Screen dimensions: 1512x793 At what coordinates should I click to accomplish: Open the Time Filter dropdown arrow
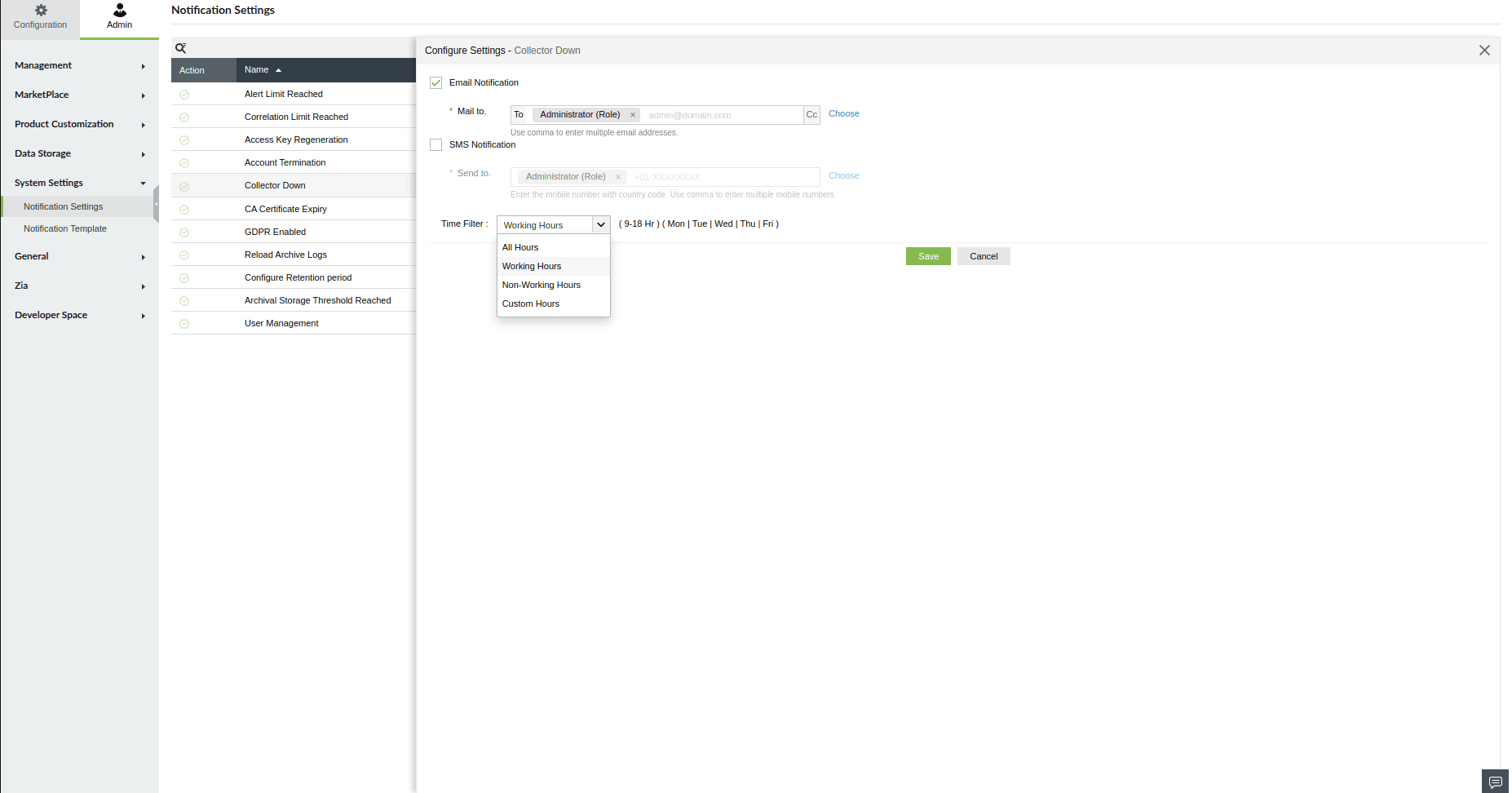[x=601, y=224]
